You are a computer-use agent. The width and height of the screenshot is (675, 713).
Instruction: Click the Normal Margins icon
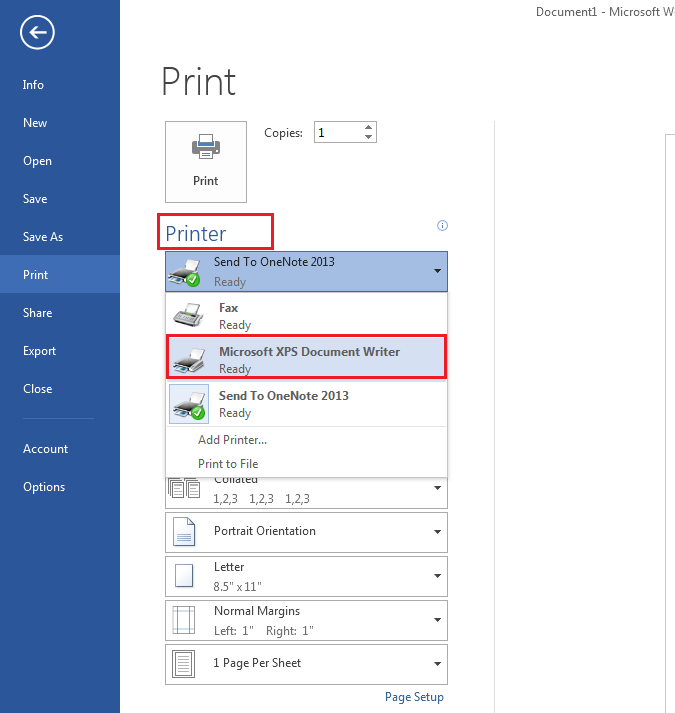184,620
